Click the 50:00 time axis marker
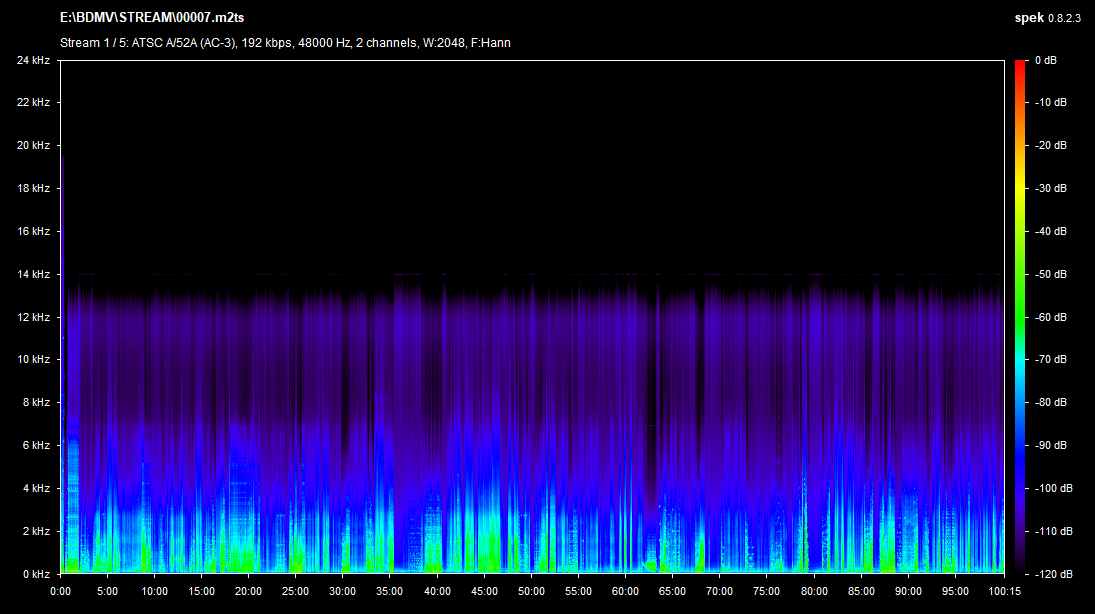 pyautogui.click(x=531, y=591)
